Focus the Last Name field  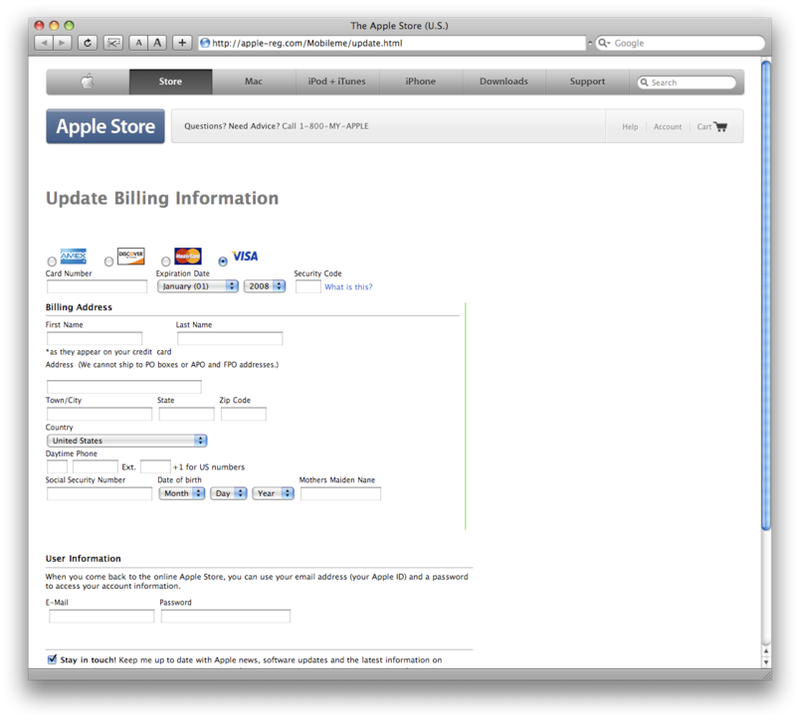[230, 338]
